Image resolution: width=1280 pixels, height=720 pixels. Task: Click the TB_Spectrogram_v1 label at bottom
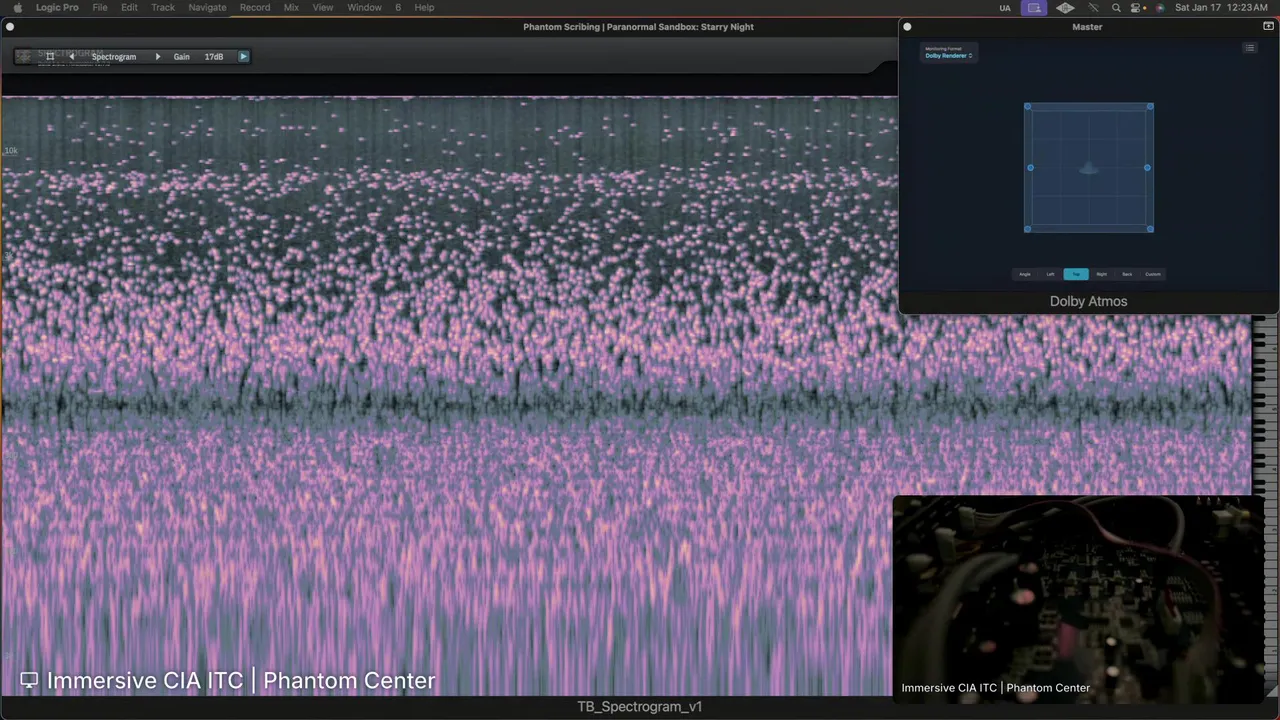coord(639,706)
